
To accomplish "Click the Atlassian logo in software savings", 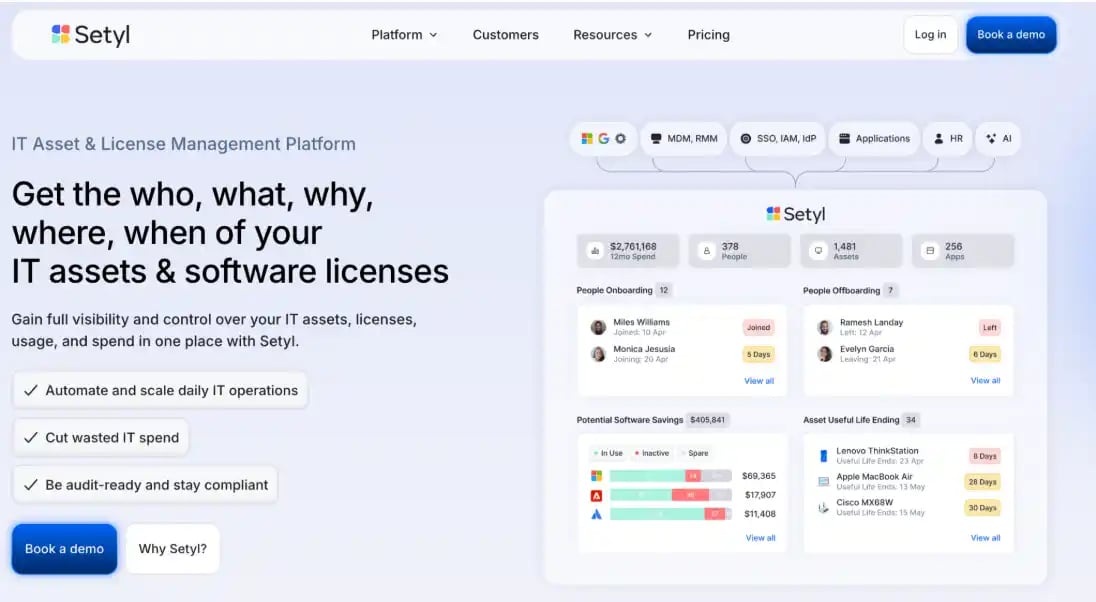I will 596,514.
